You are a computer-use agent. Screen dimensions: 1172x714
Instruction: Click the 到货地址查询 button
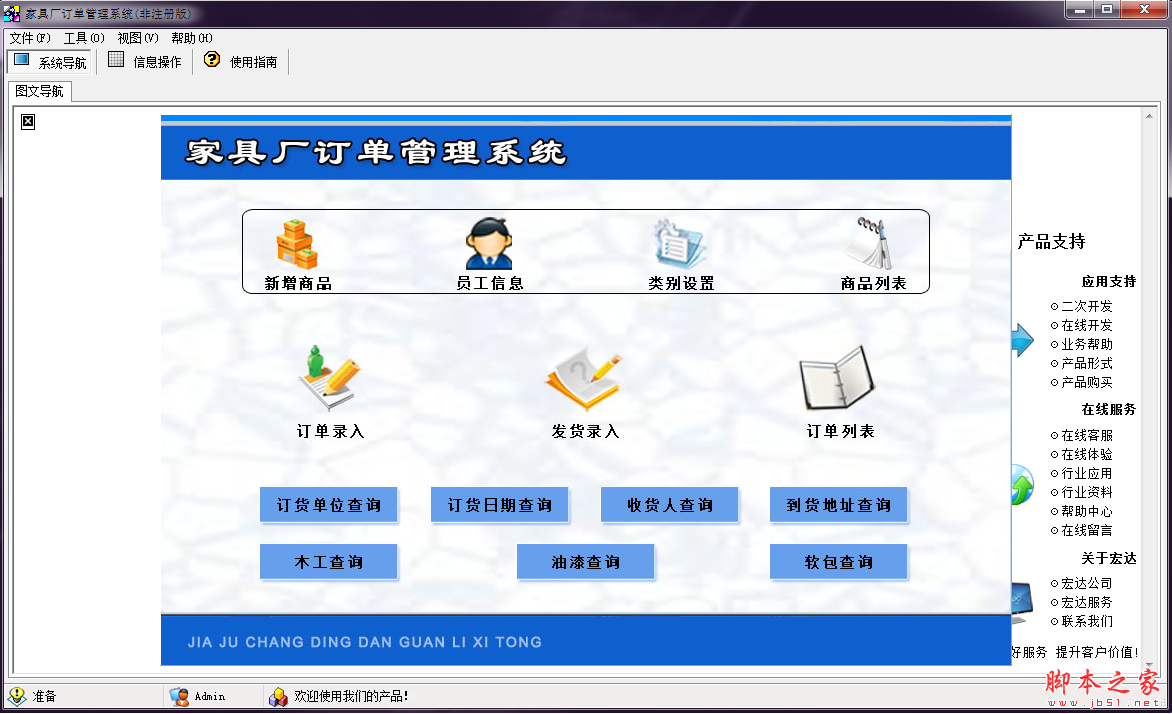(839, 505)
